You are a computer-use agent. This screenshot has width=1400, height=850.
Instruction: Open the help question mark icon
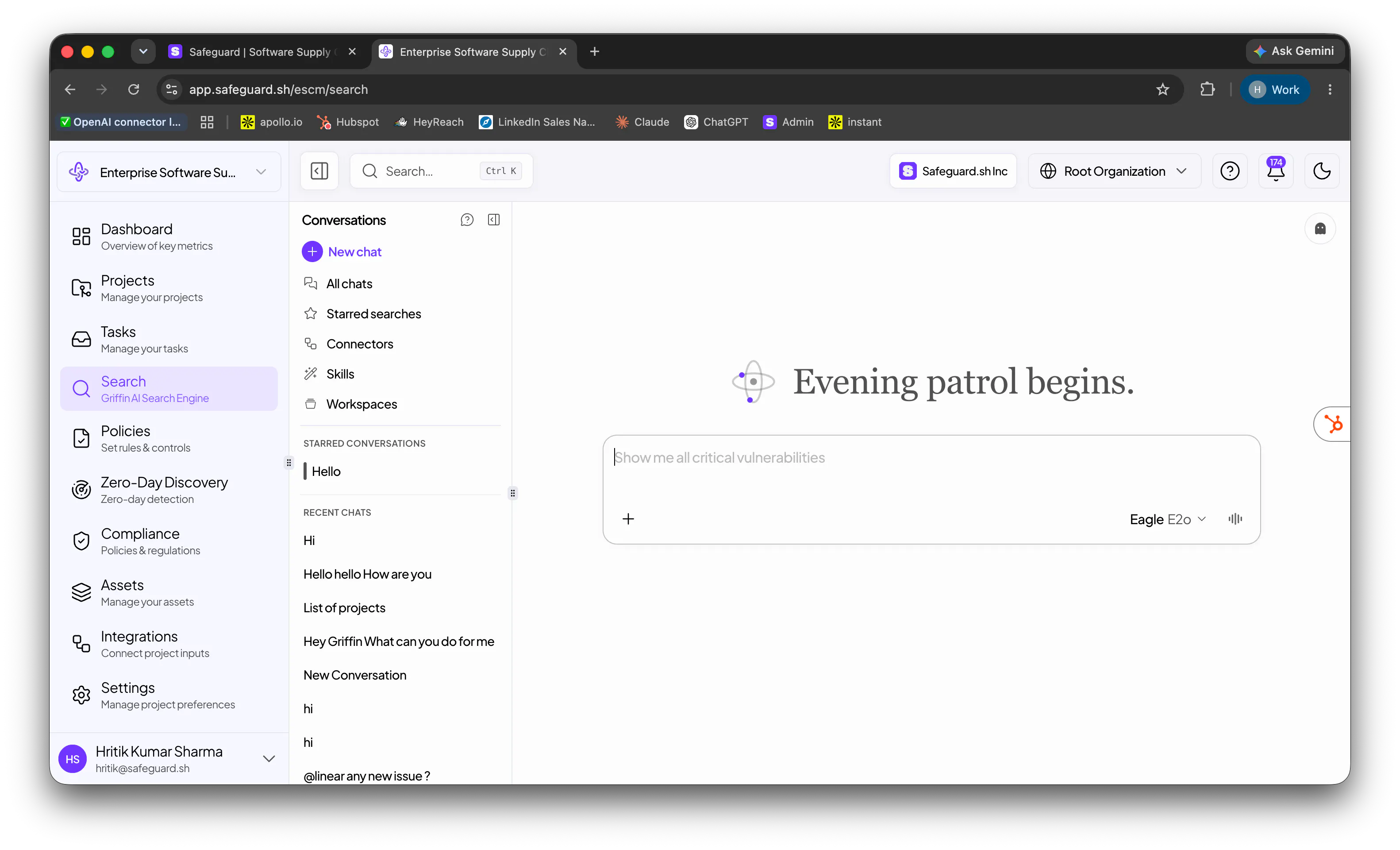point(1230,170)
